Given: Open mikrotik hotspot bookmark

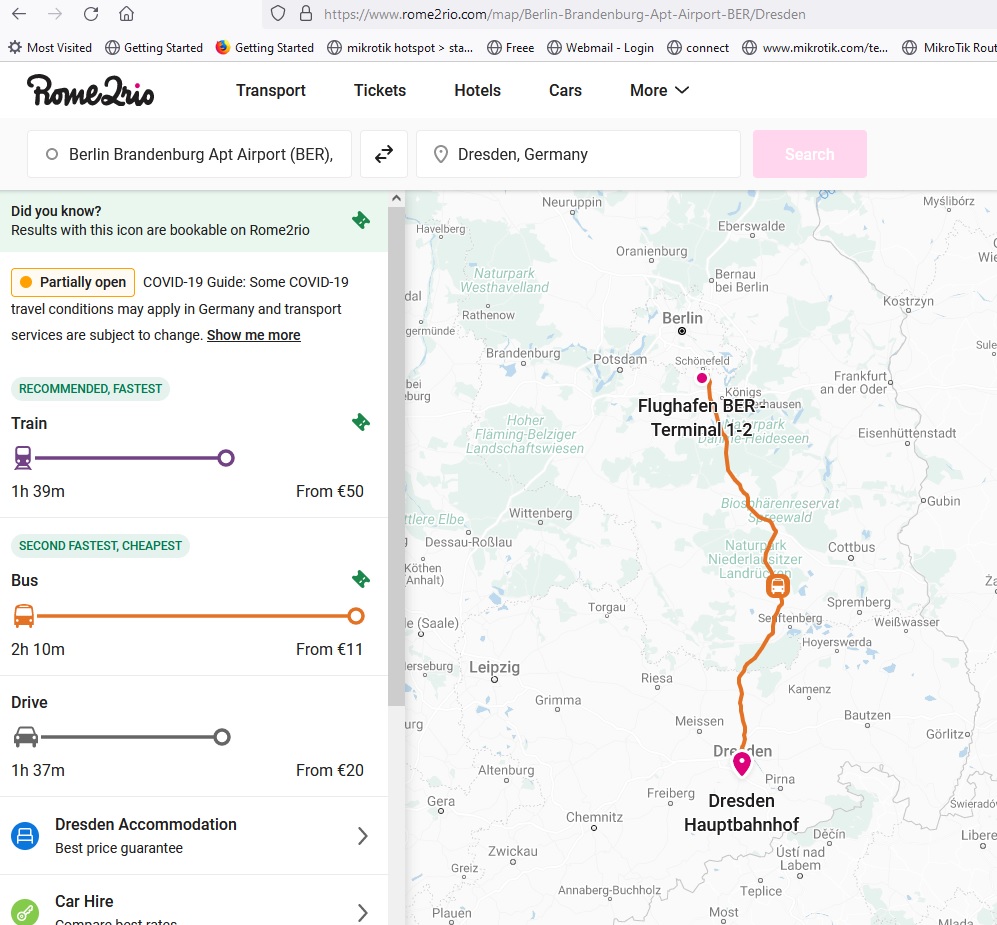Looking at the screenshot, I should click(x=400, y=48).
